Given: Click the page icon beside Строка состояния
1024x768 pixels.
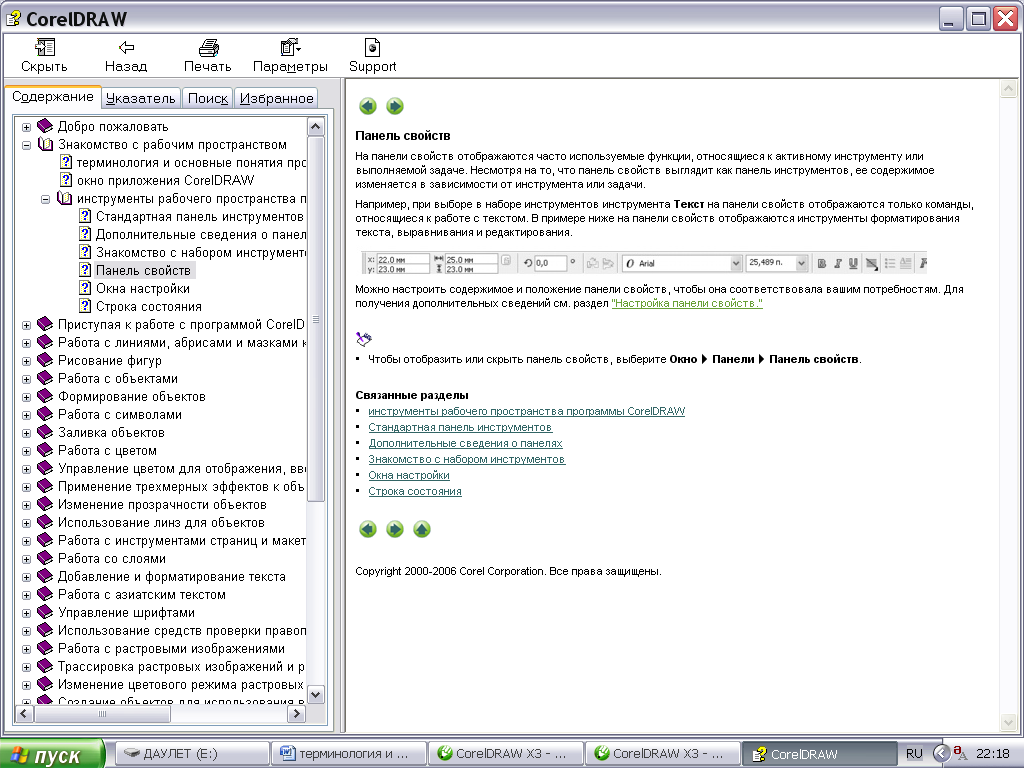Looking at the screenshot, I should click(x=85, y=306).
